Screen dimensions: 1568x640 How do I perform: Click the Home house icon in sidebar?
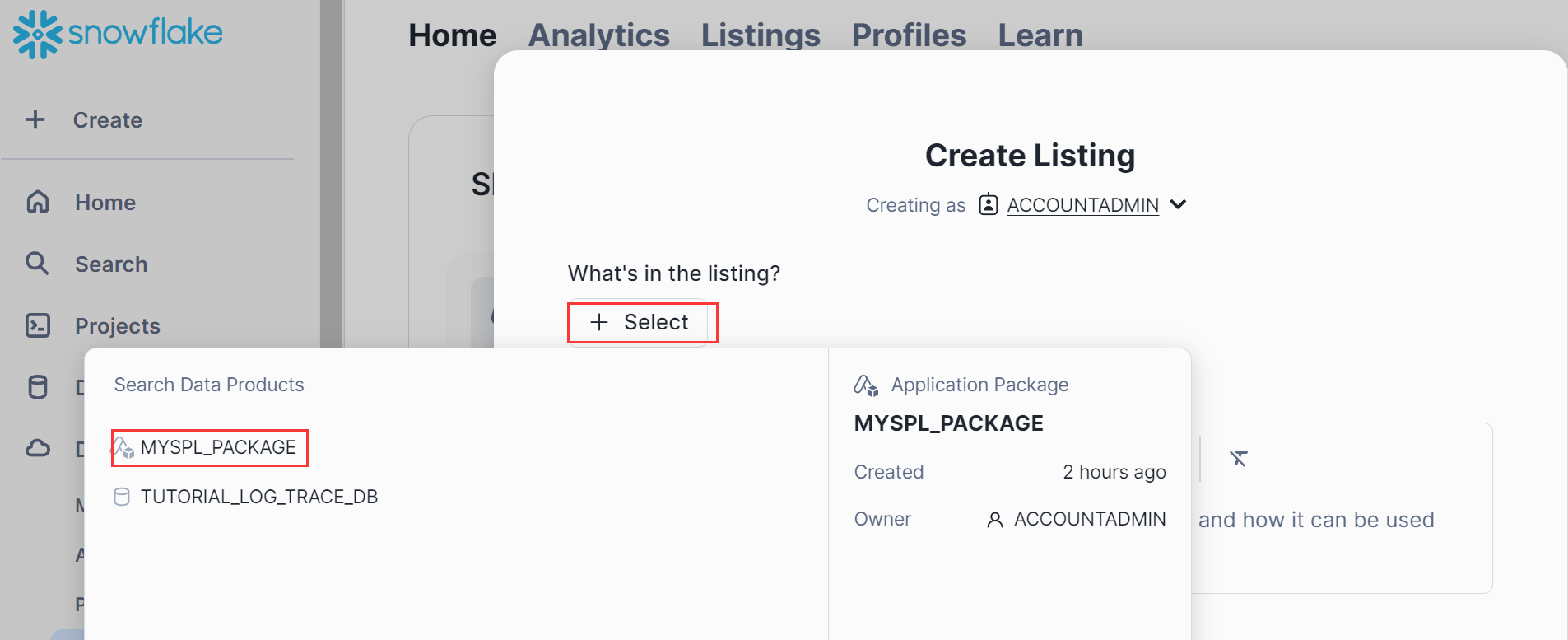point(38,202)
